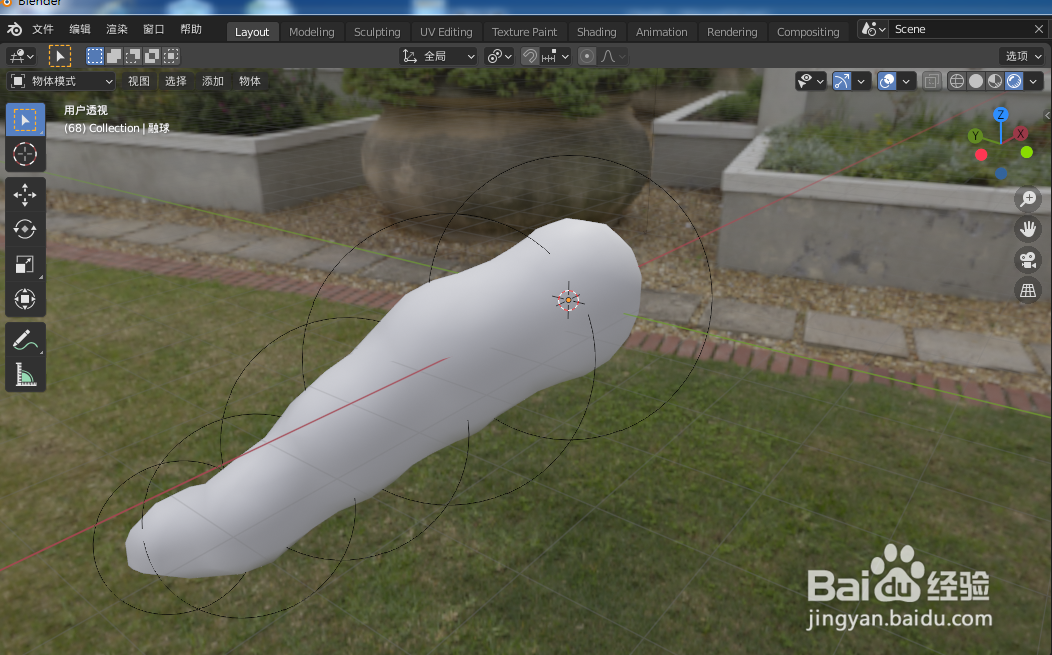Open the 全局 transform orientation dropdown
This screenshot has width=1052, height=655.
coord(437,55)
